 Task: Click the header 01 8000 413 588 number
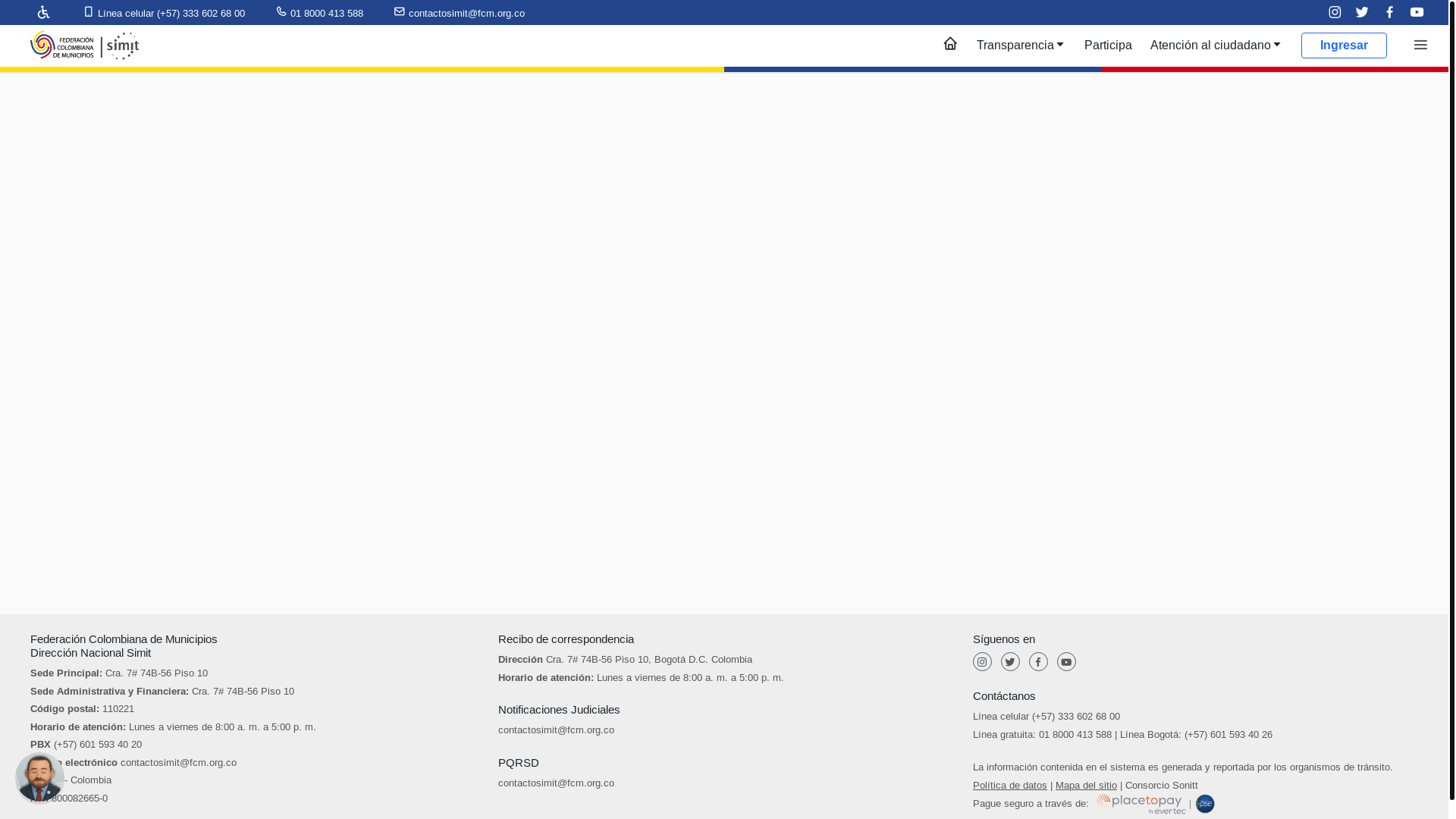tap(327, 14)
